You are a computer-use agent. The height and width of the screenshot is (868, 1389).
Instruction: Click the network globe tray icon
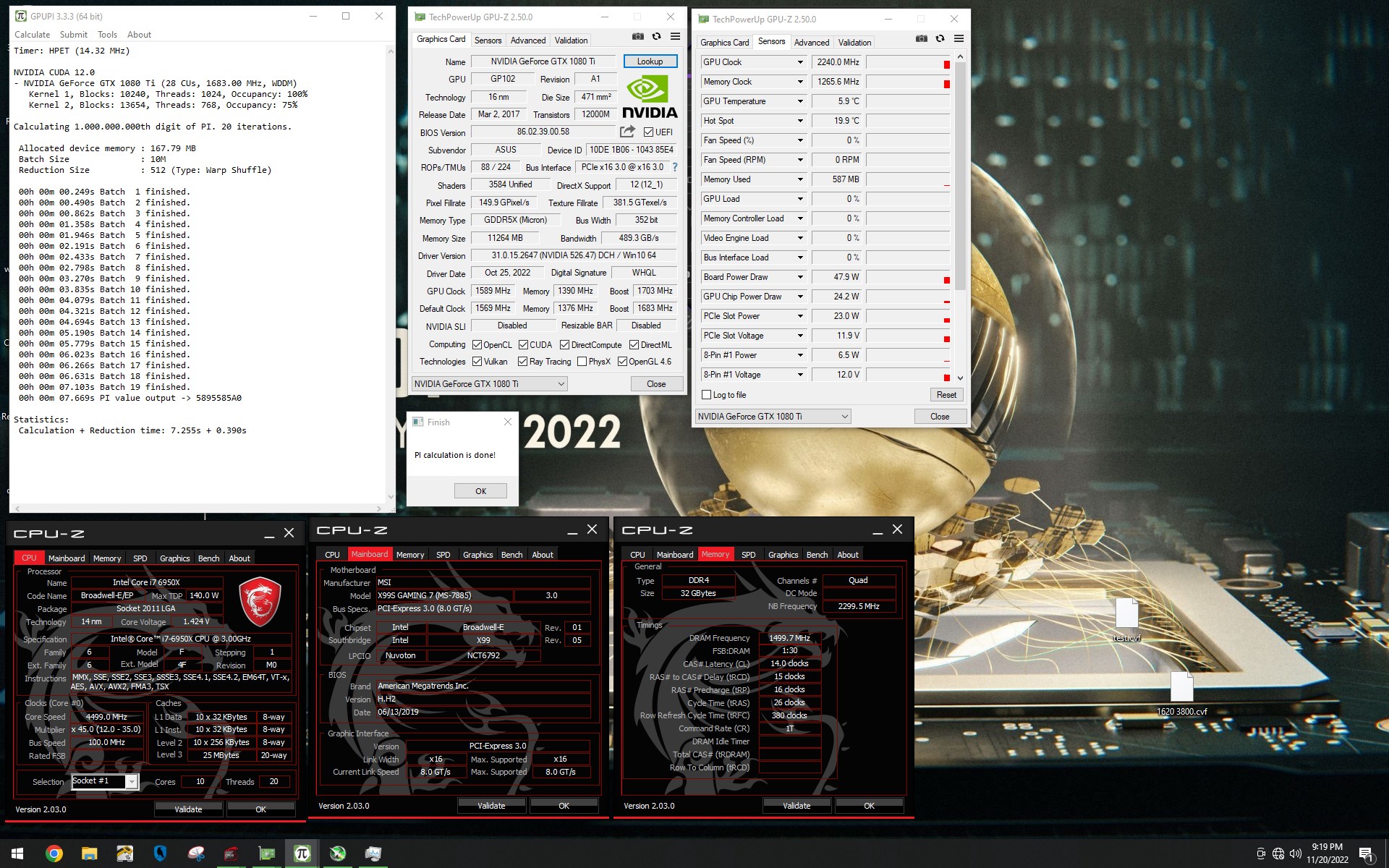pyautogui.click(x=1278, y=854)
